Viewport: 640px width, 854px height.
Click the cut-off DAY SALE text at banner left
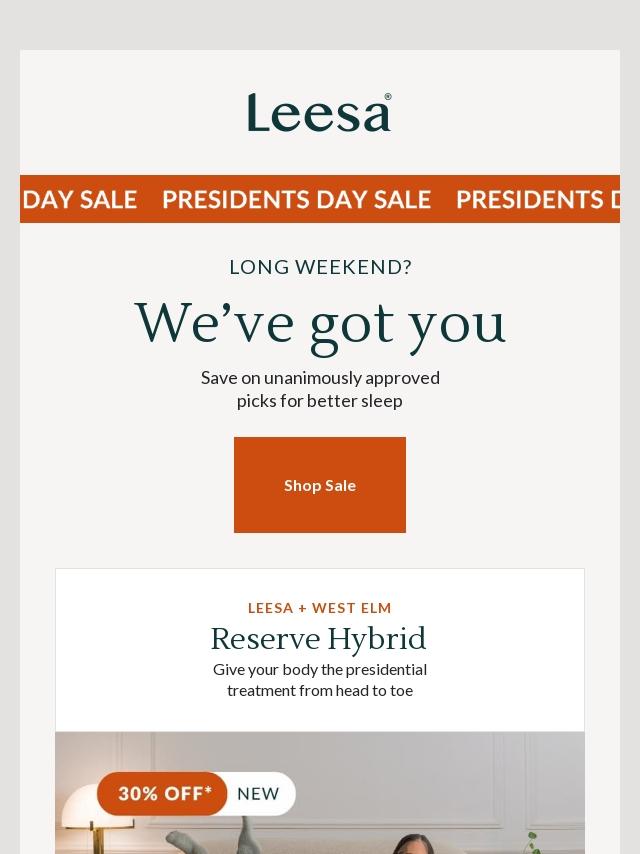[x=80, y=200]
